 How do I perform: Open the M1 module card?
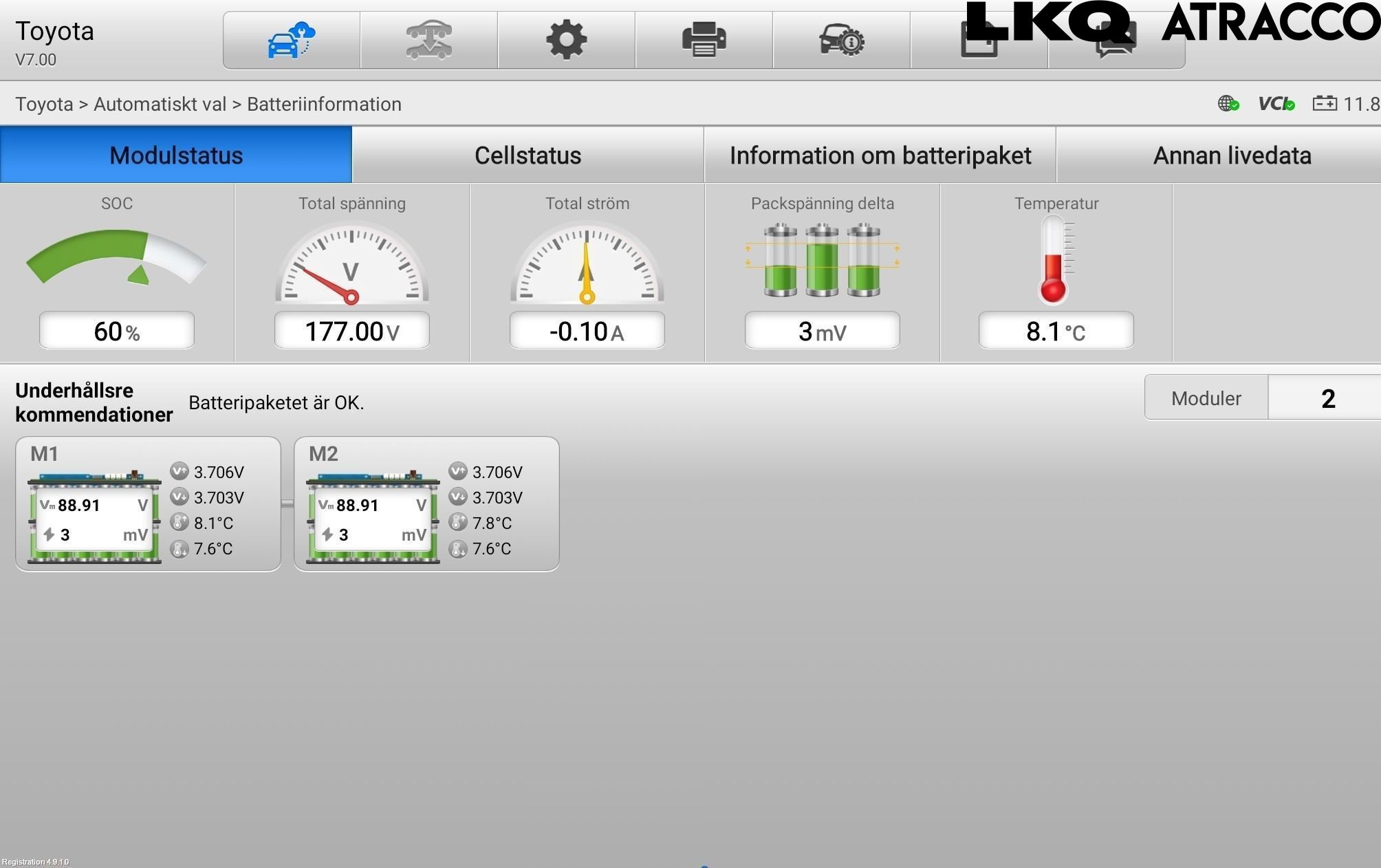pos(148,504)
